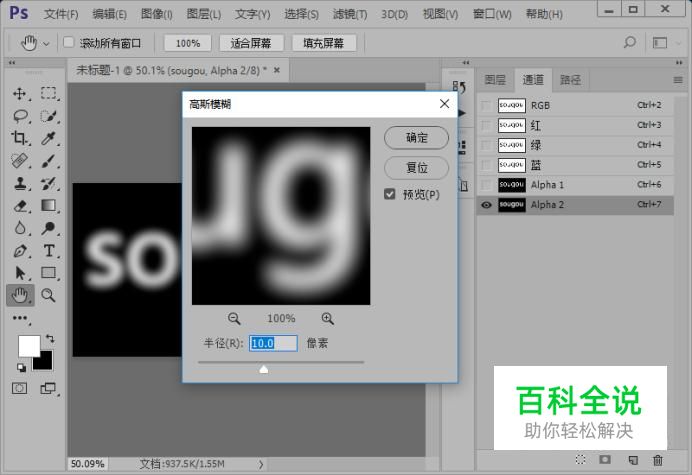
Task: Show the Blue channel visibility
Action: click(x=486, y=165)
